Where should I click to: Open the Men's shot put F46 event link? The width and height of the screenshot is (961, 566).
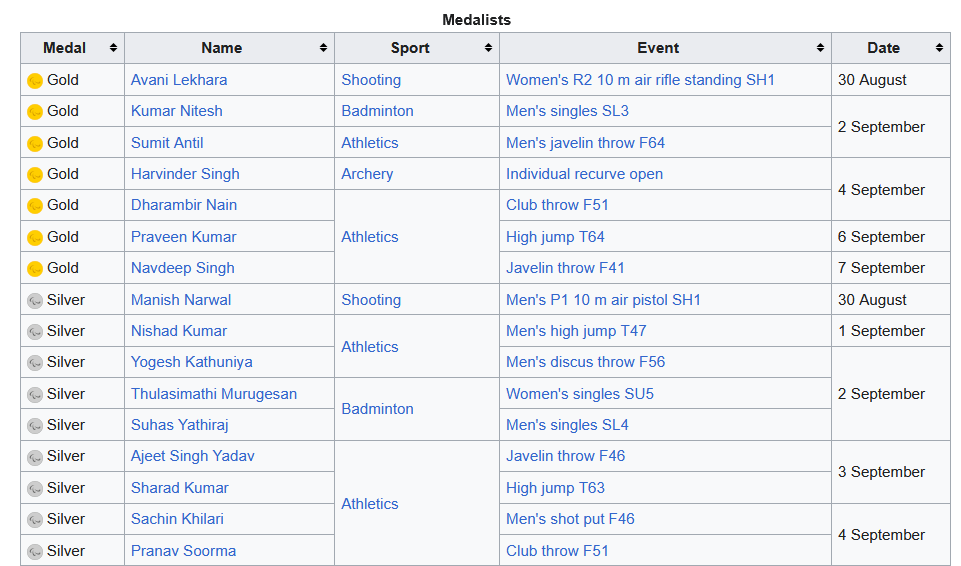click(570, 519)
